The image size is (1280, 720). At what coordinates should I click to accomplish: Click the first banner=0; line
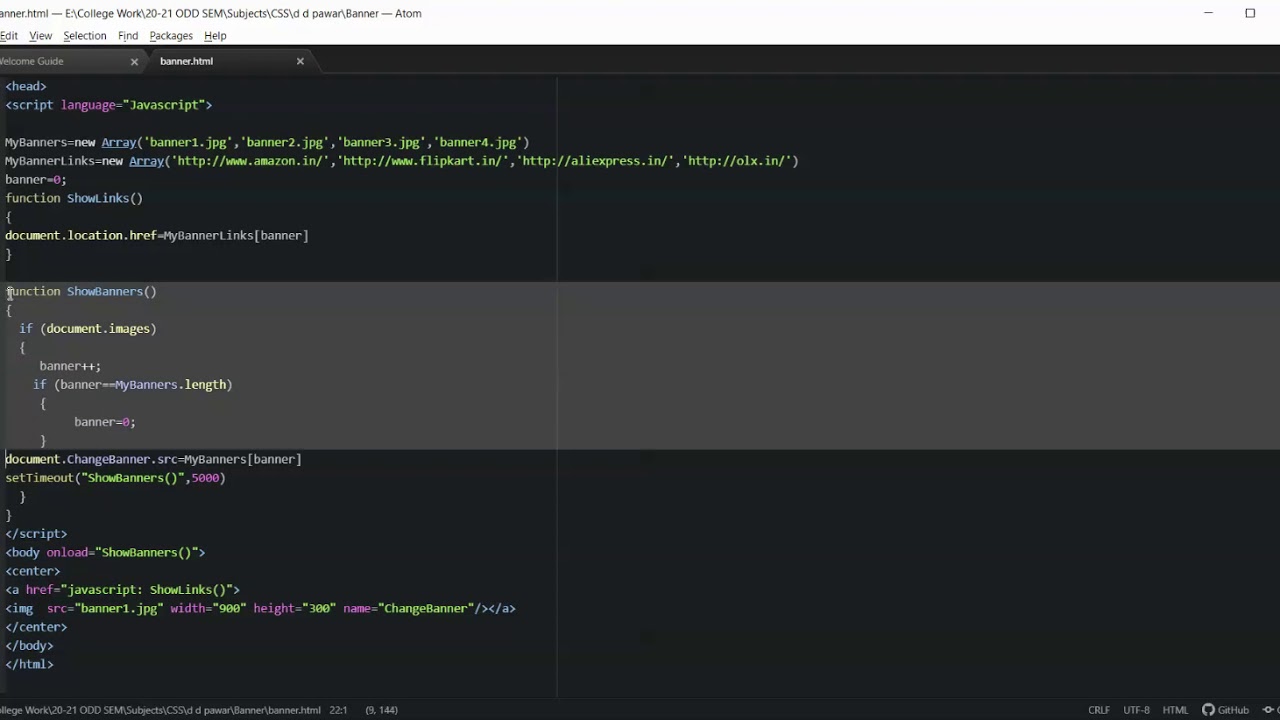(36, 179)
